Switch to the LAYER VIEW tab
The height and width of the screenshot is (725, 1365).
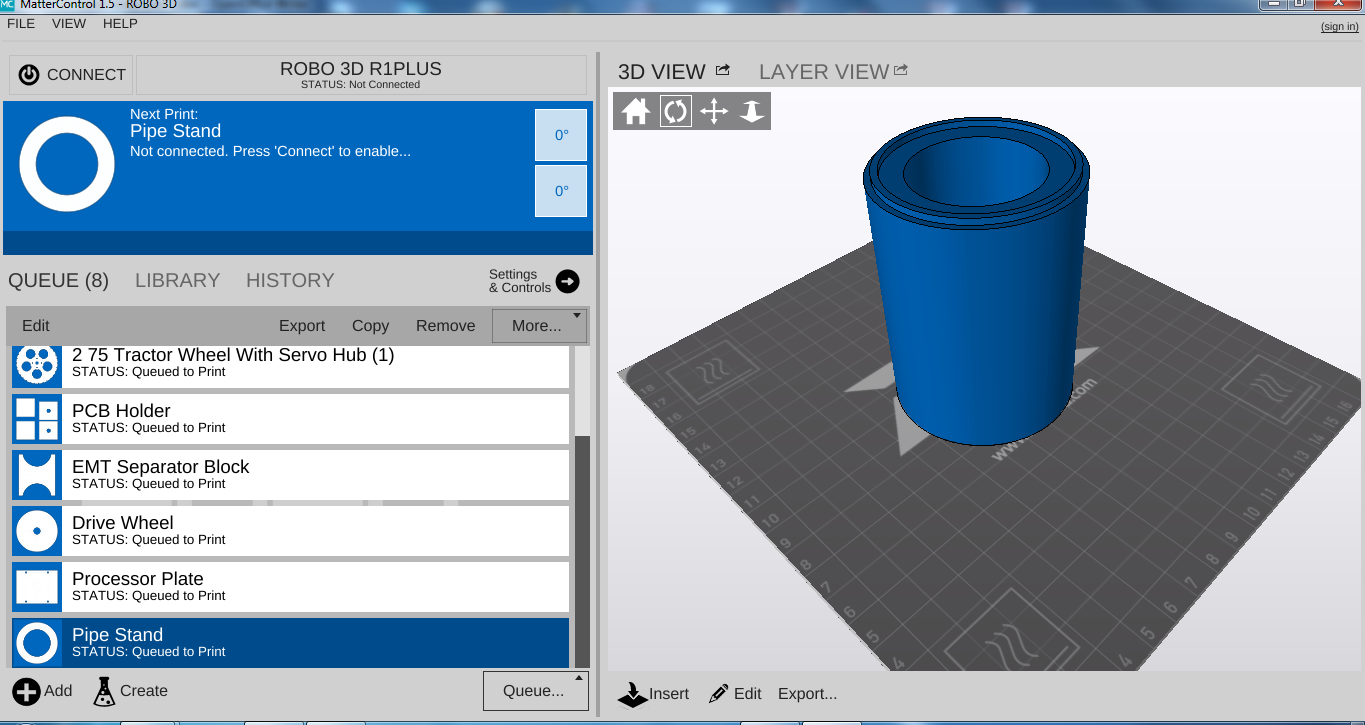pyautogui.click(x=824, y=72)
